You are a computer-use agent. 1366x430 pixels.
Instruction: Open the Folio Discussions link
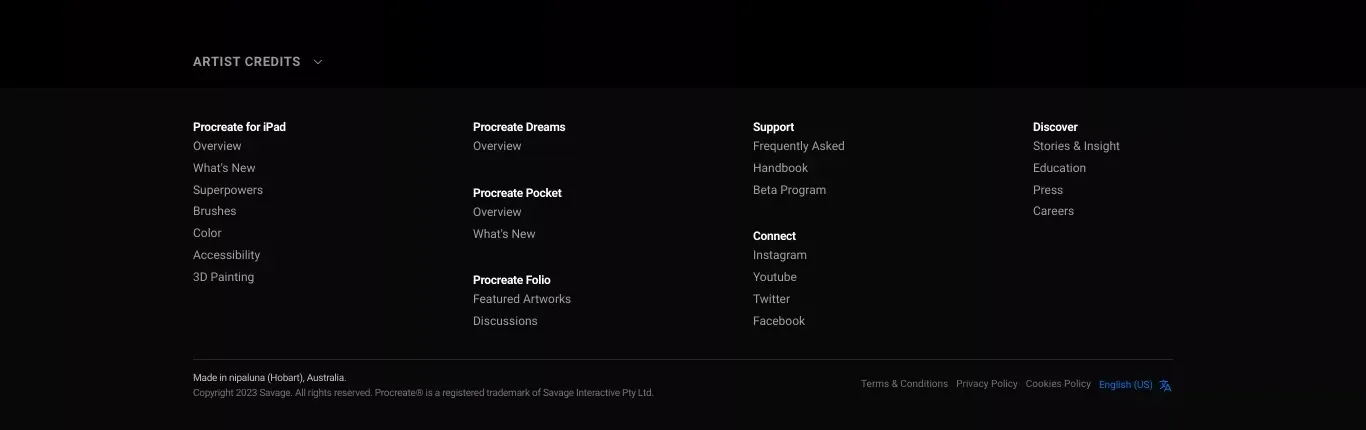pos(505,321)
